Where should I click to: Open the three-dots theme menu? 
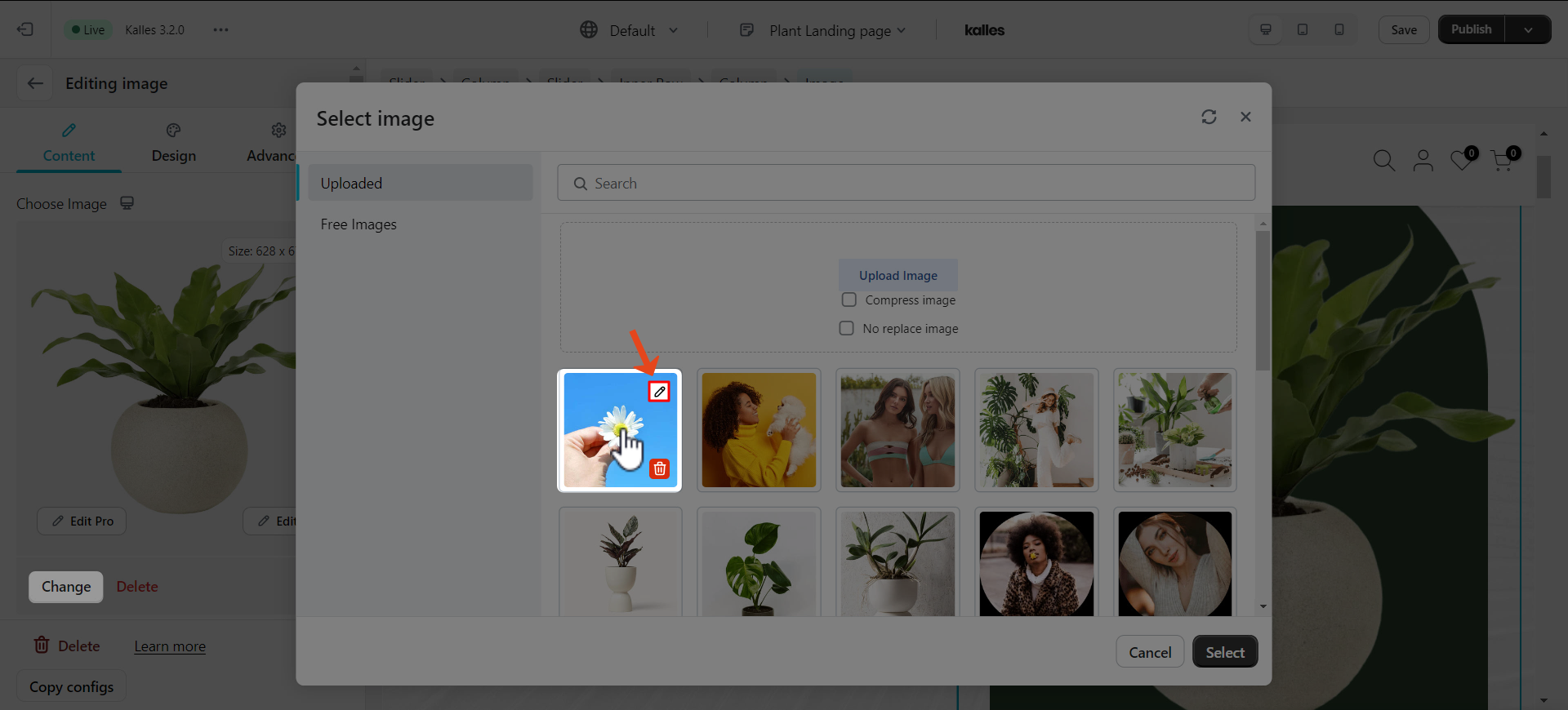point(220,29)
